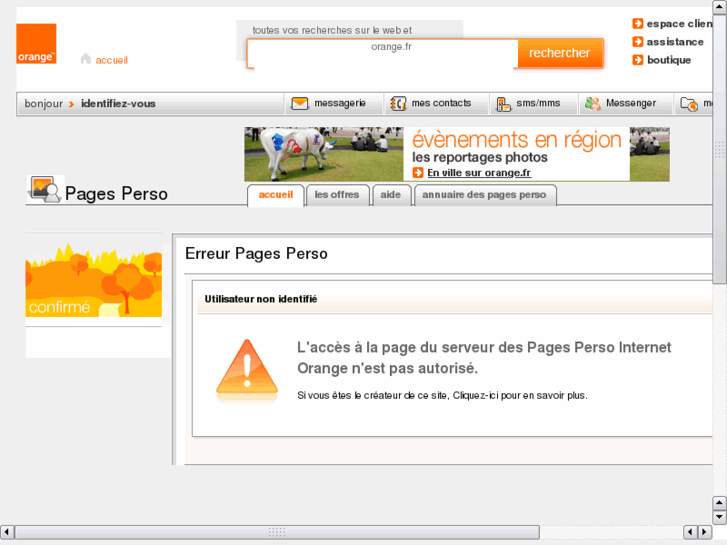Screen dimensions: 727x545
Task: Click the Cliquez-ici pour en savoir plus text
Action: click(x=520, y=396)
